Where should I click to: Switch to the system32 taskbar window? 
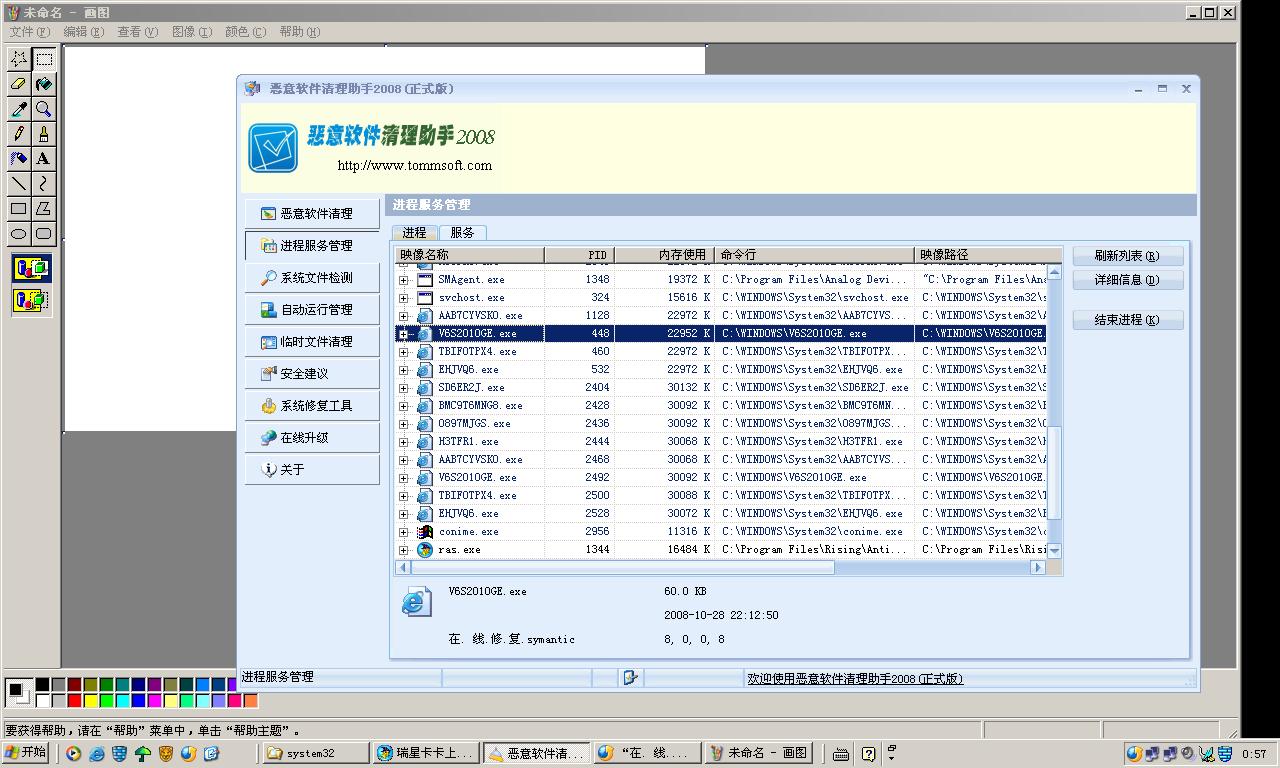click(x=316, y=753)
